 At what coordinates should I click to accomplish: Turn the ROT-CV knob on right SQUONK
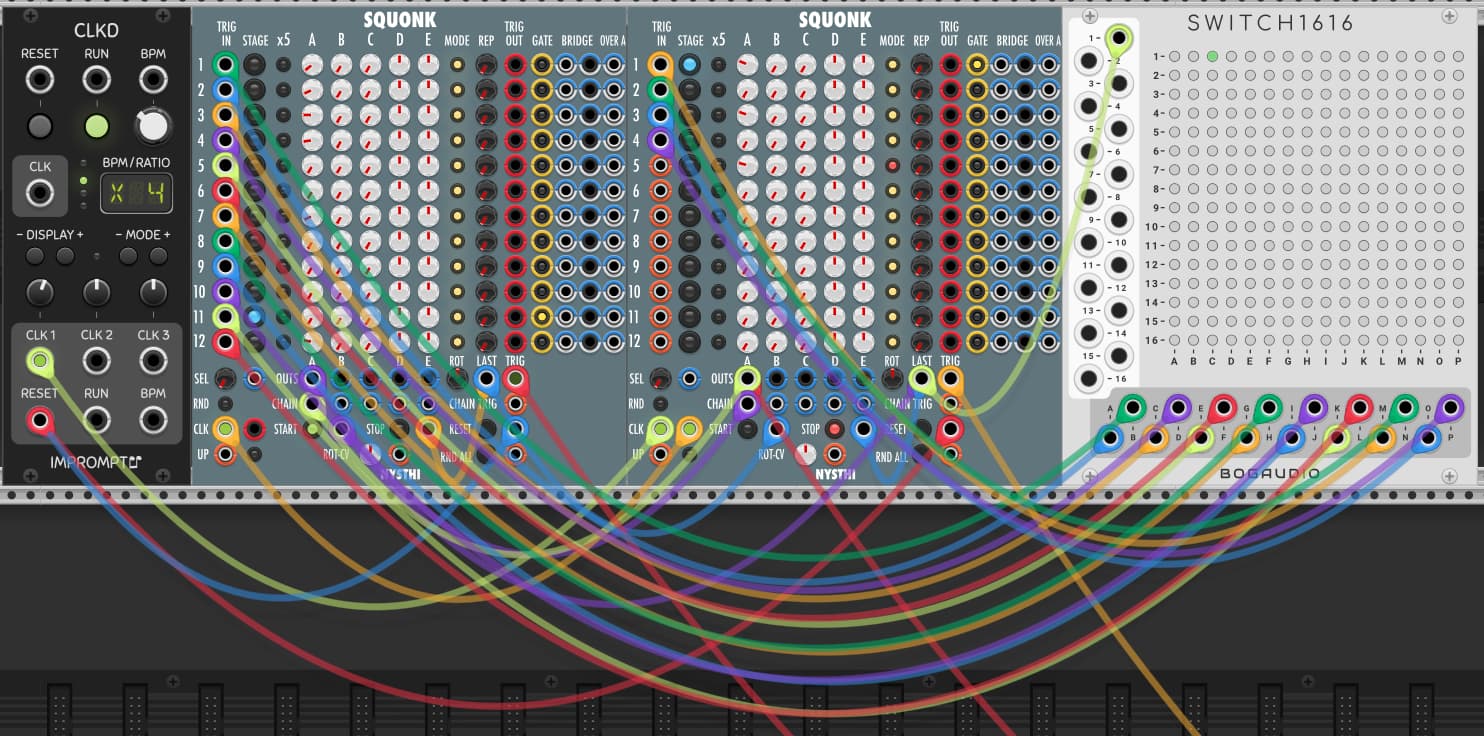click(x=805, y=455)
